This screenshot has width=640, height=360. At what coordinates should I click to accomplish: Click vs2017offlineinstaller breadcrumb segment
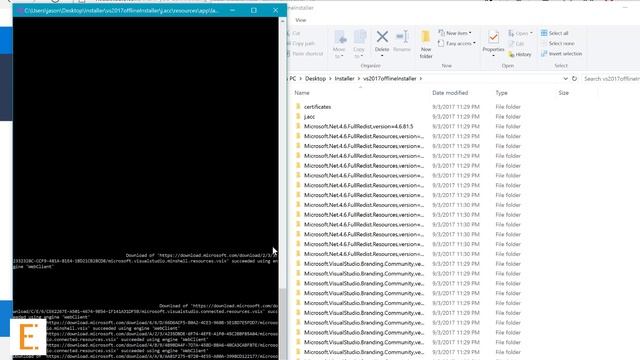(x=389, y=78)
